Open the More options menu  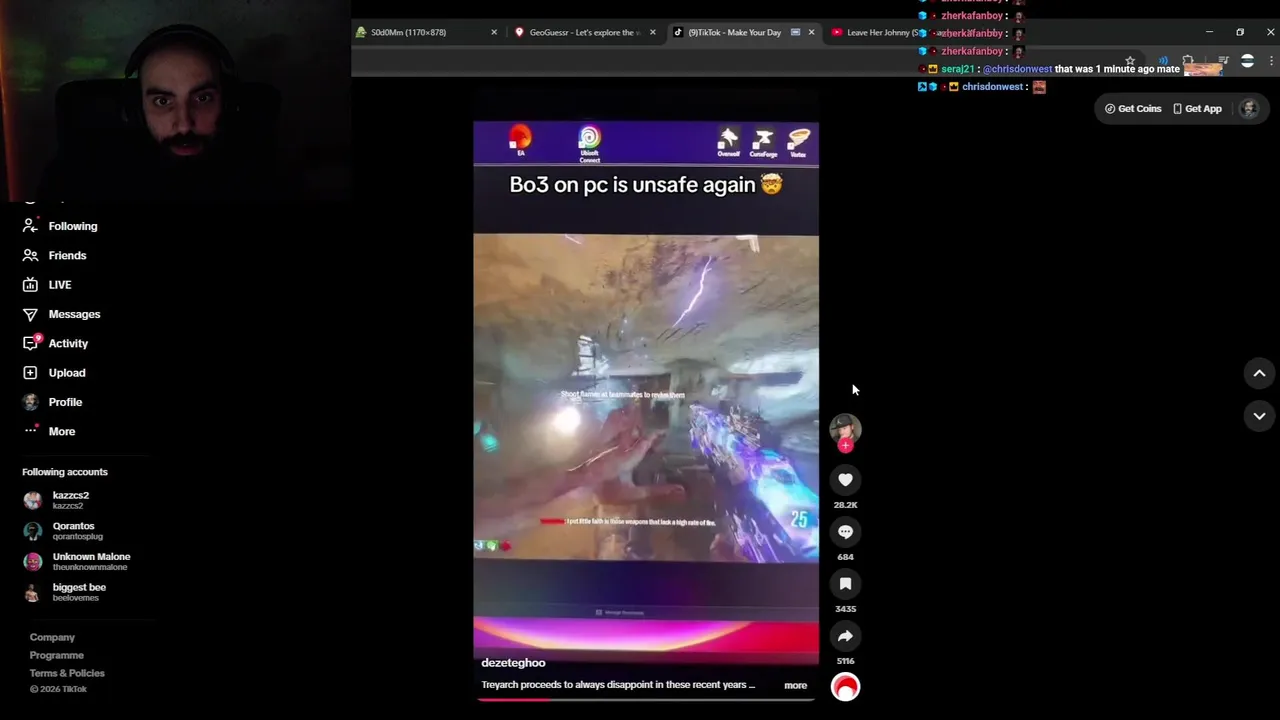click(x=49, y=431)
